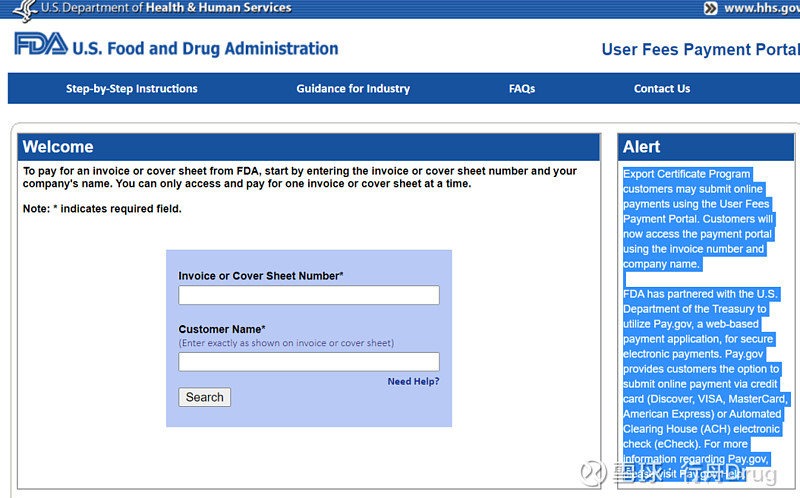Go to Guidance for Industry

(x=353, y=88)
